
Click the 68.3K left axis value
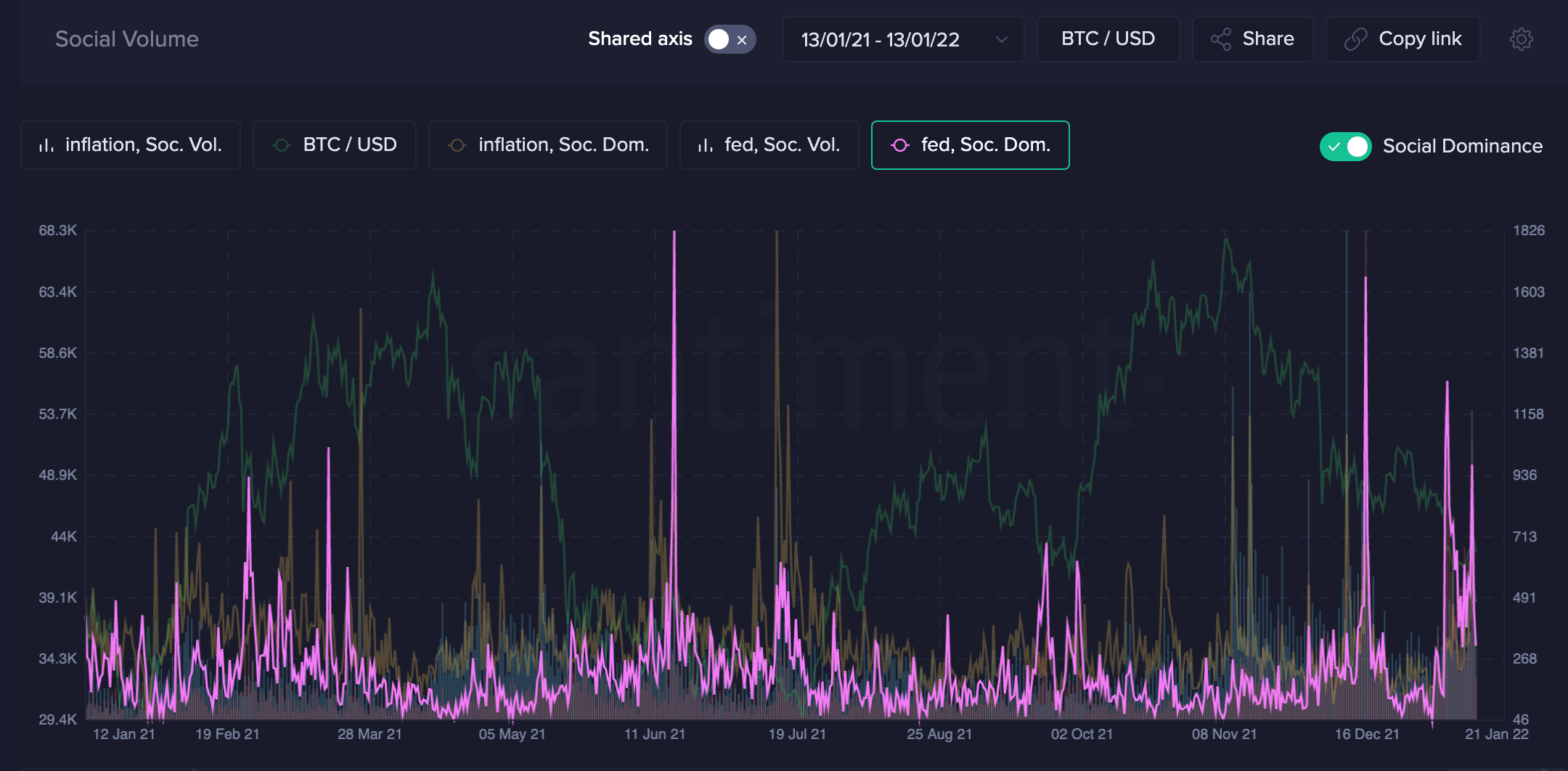58,230
